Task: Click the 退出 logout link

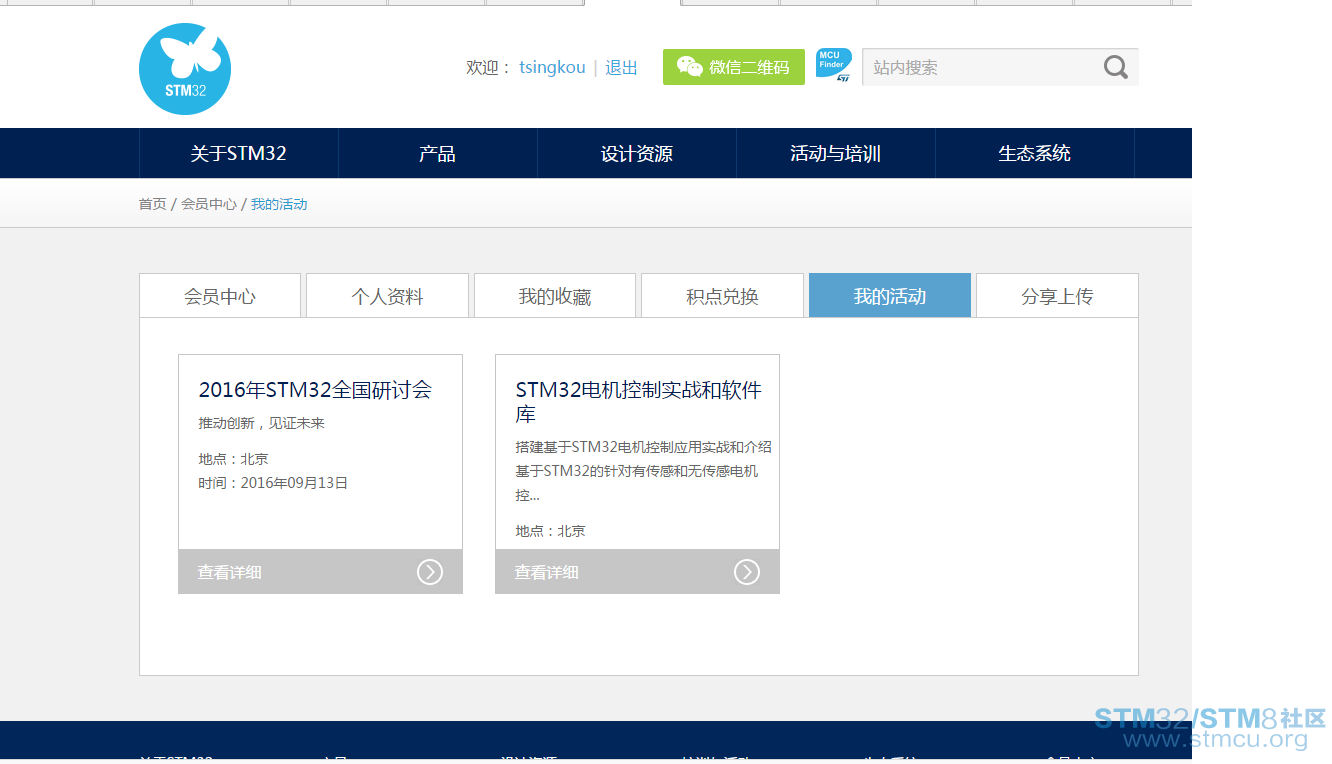Action: pos(621,67)
